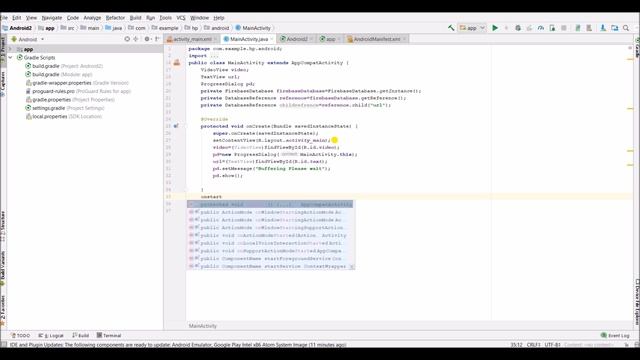The image size is (640, 360).
Task: Open the File menu
Action: (x=4, y=18)
